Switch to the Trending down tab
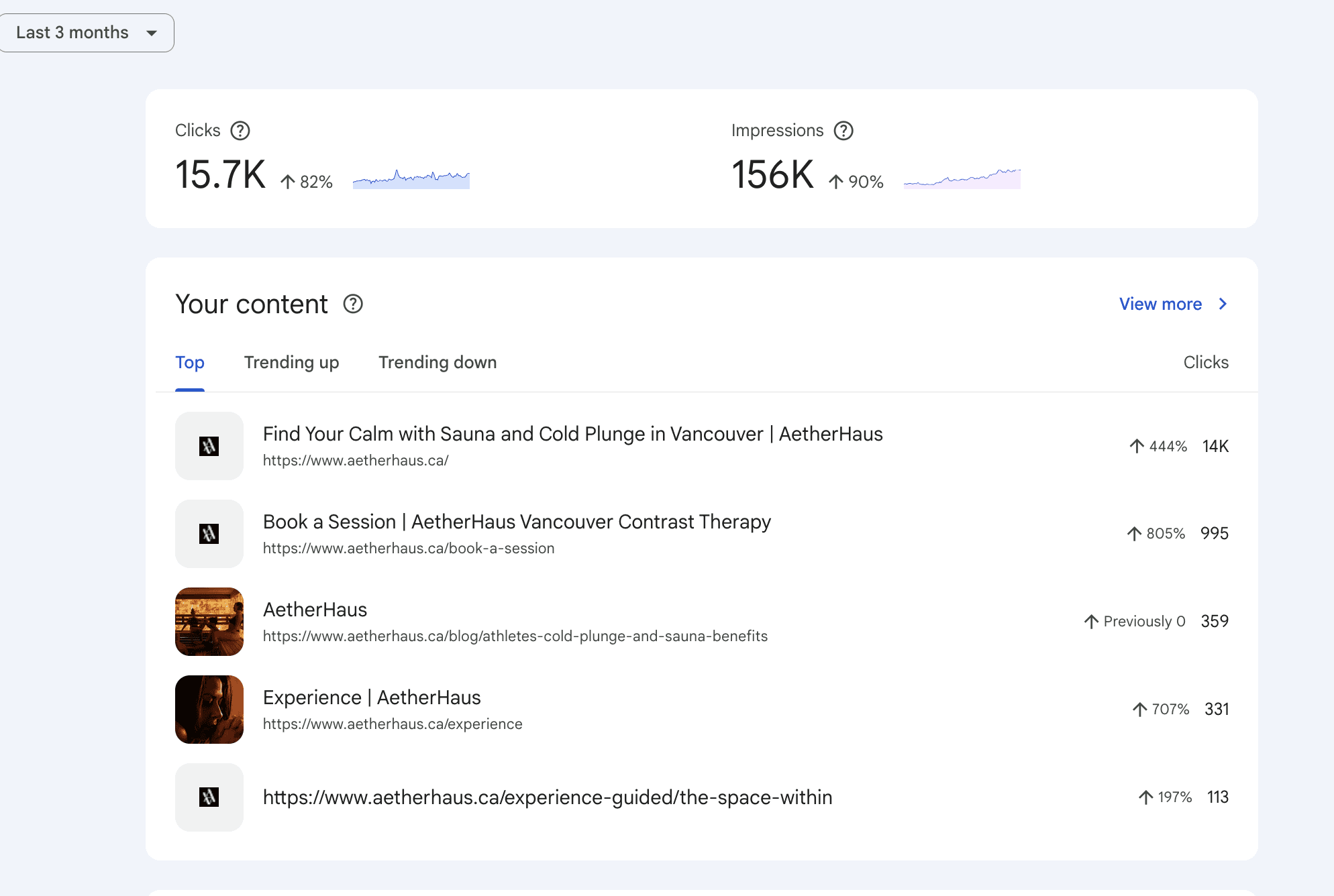 point(438,363)
